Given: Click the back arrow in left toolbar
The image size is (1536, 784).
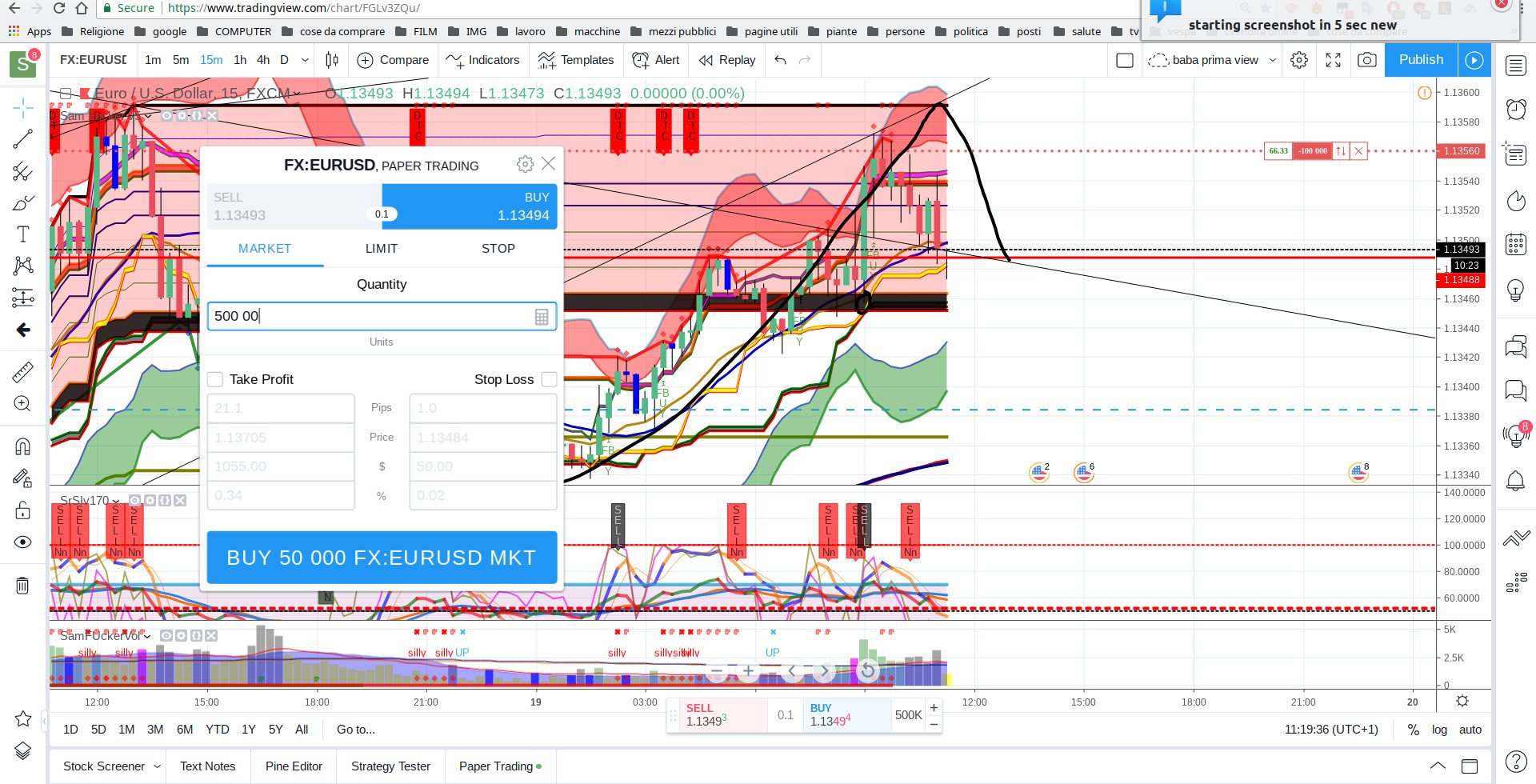Looking at the screenshot, I should pyautogui.click(x=22, y=330).
